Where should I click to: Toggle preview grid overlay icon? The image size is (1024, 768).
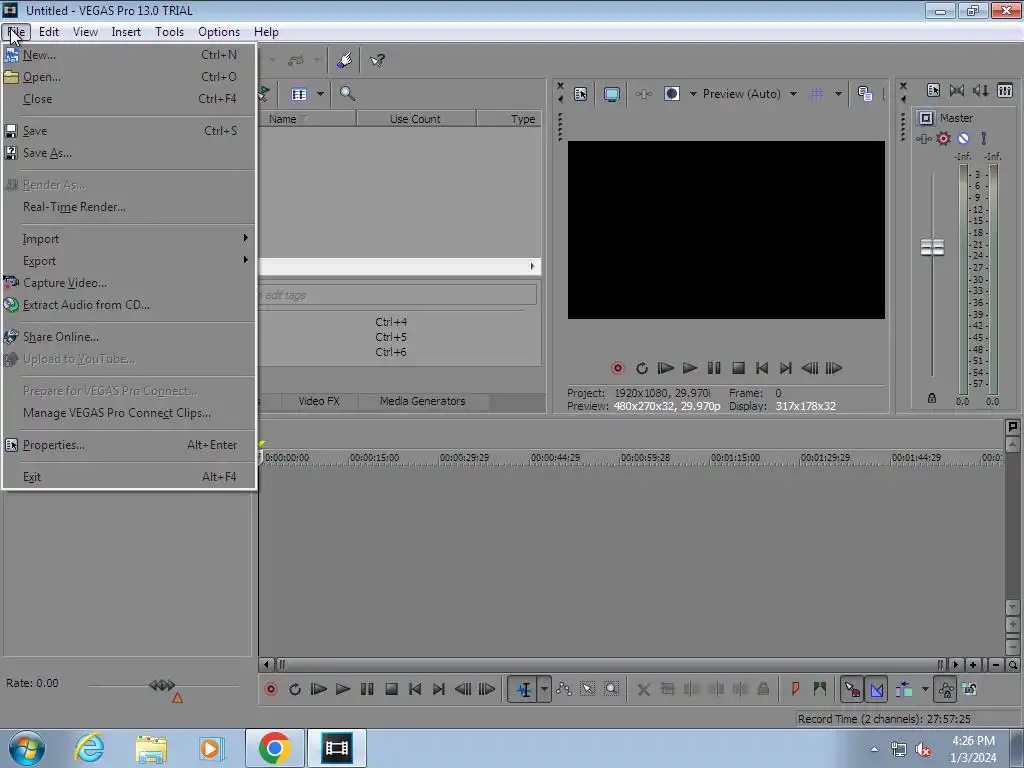tap(817, 94)
